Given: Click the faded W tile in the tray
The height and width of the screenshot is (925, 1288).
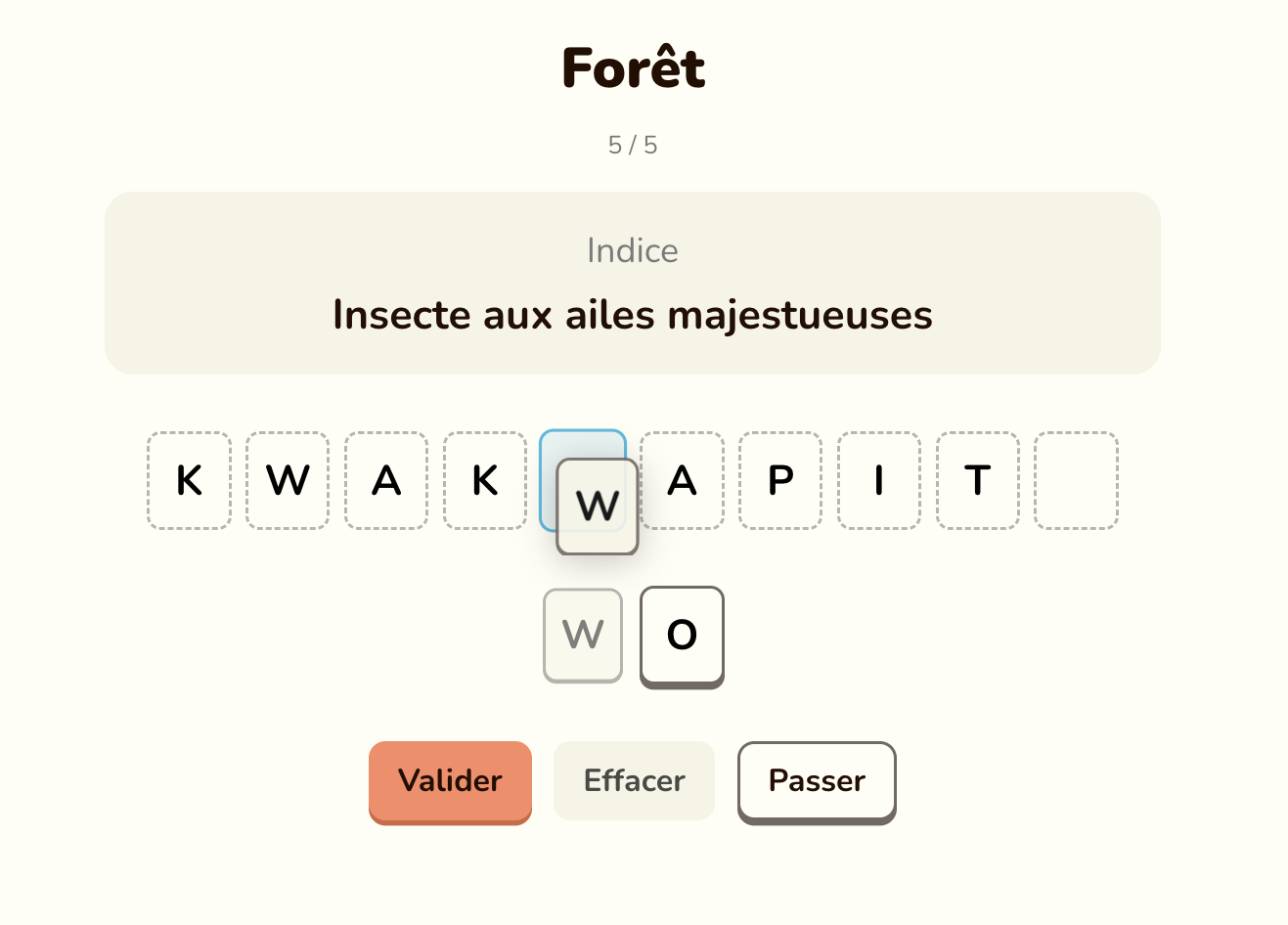Looking at the screenshot, I should pyautogui.click(x=583, y=636).
